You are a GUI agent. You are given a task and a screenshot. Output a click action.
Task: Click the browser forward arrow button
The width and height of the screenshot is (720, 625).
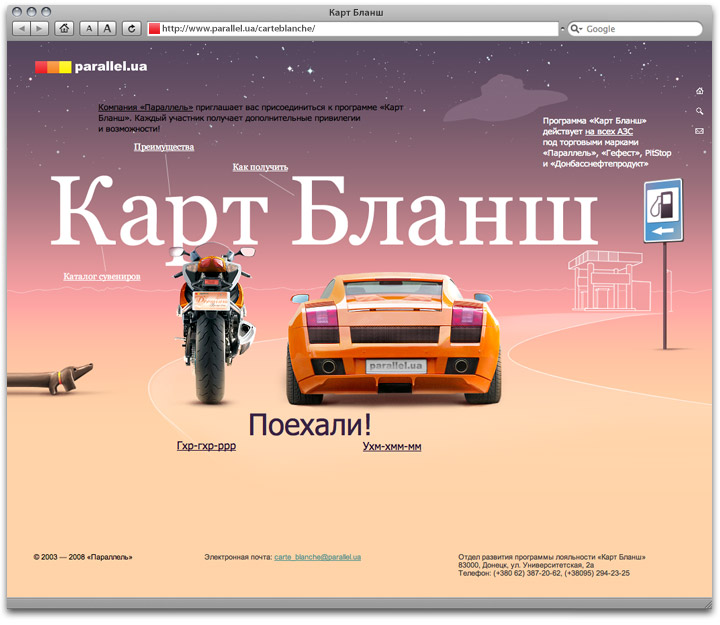(39, 29)
